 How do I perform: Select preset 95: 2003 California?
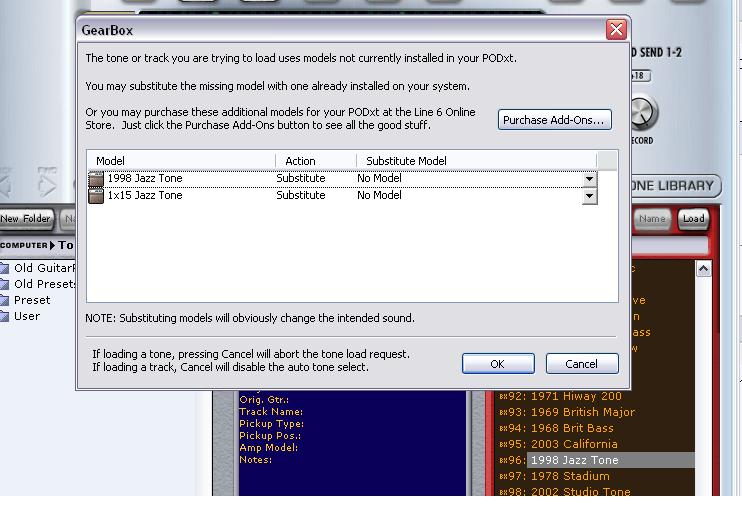pyautogui.click(x=595, y=444)
